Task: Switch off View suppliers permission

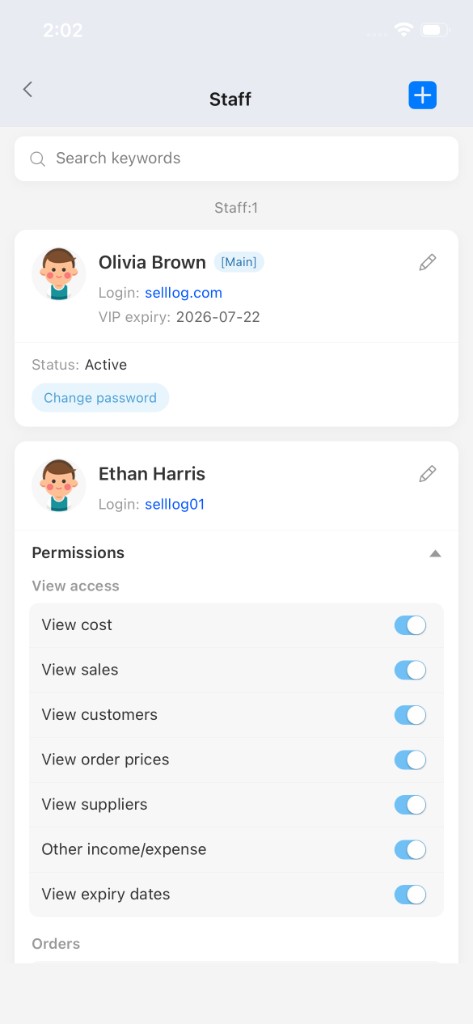Action: coord(410,805)
